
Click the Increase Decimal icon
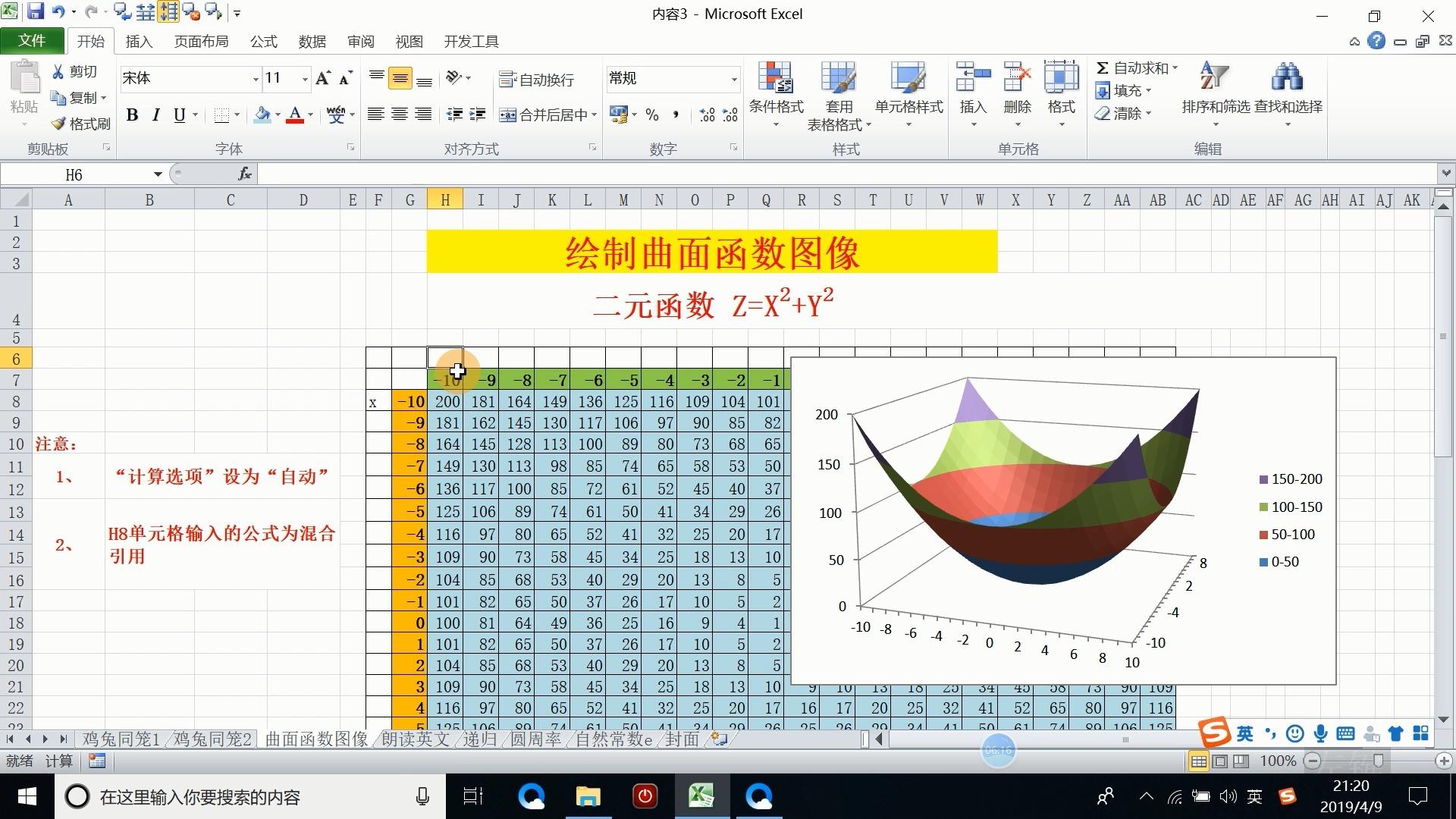pos(707,115)
